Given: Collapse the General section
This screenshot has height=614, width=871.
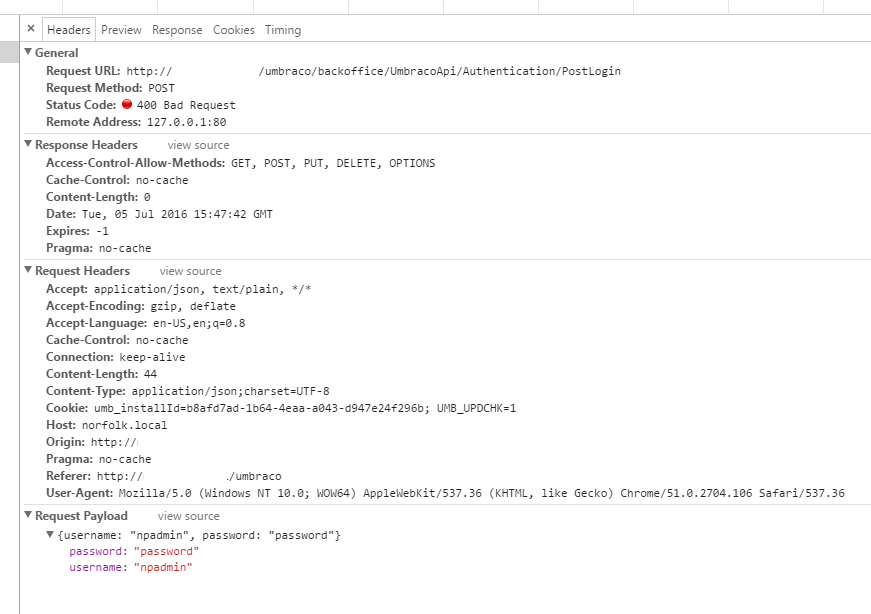Looking at the screenshot, I should coord(28,53).
